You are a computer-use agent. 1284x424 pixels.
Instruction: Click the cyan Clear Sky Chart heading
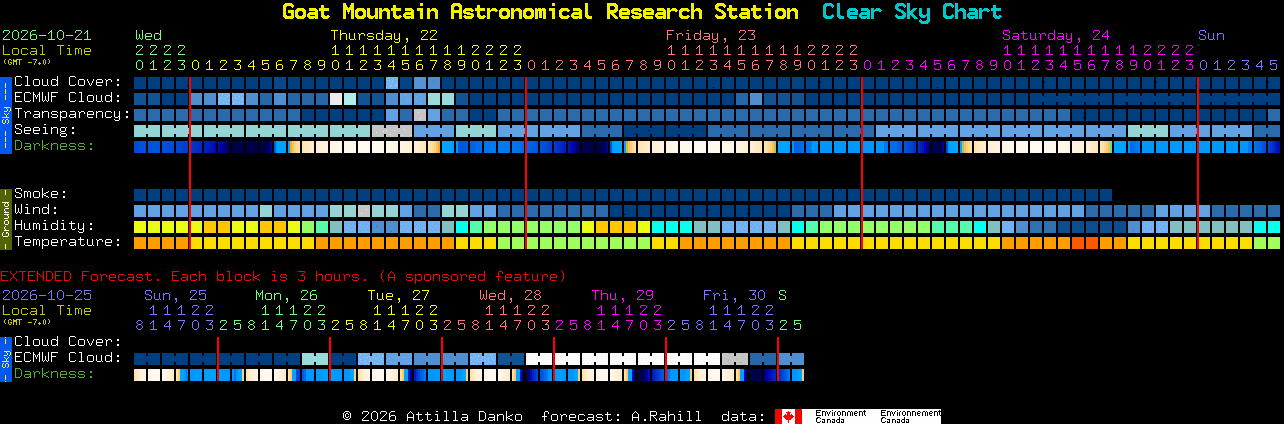pyautogui.click(x=911, y=12)
